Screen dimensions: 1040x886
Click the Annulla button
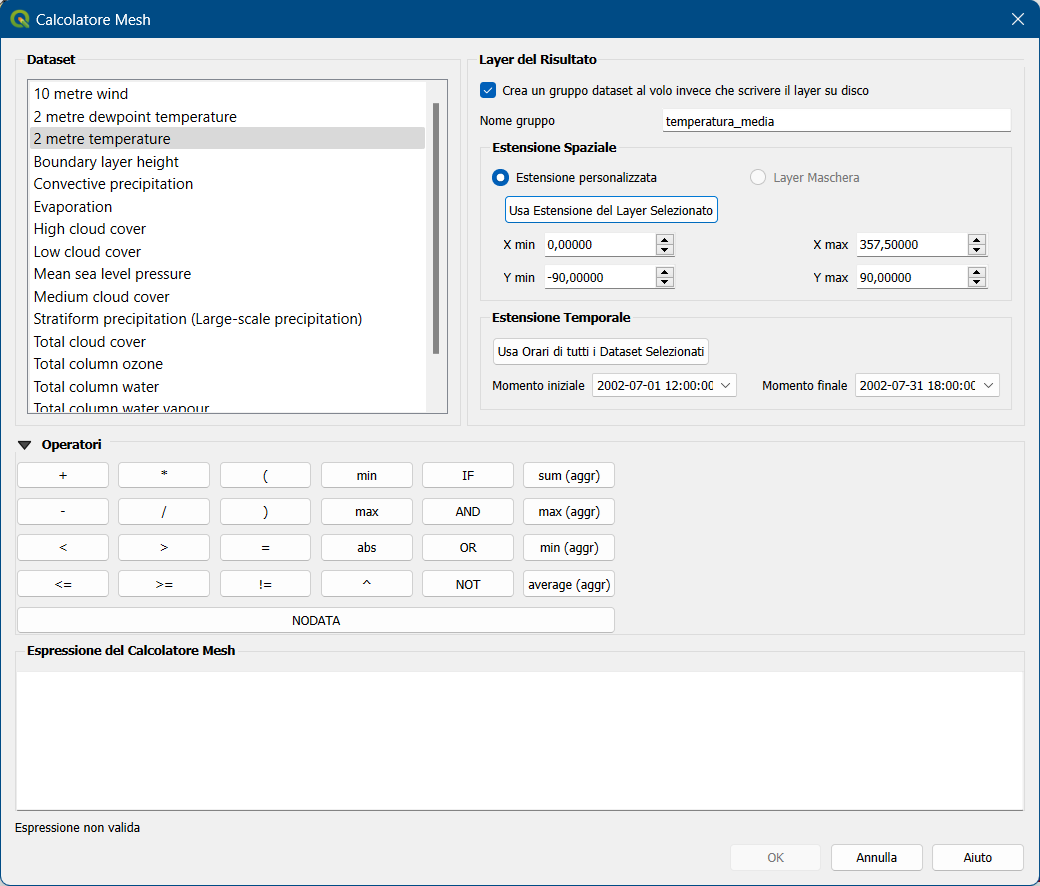[876, 857]
